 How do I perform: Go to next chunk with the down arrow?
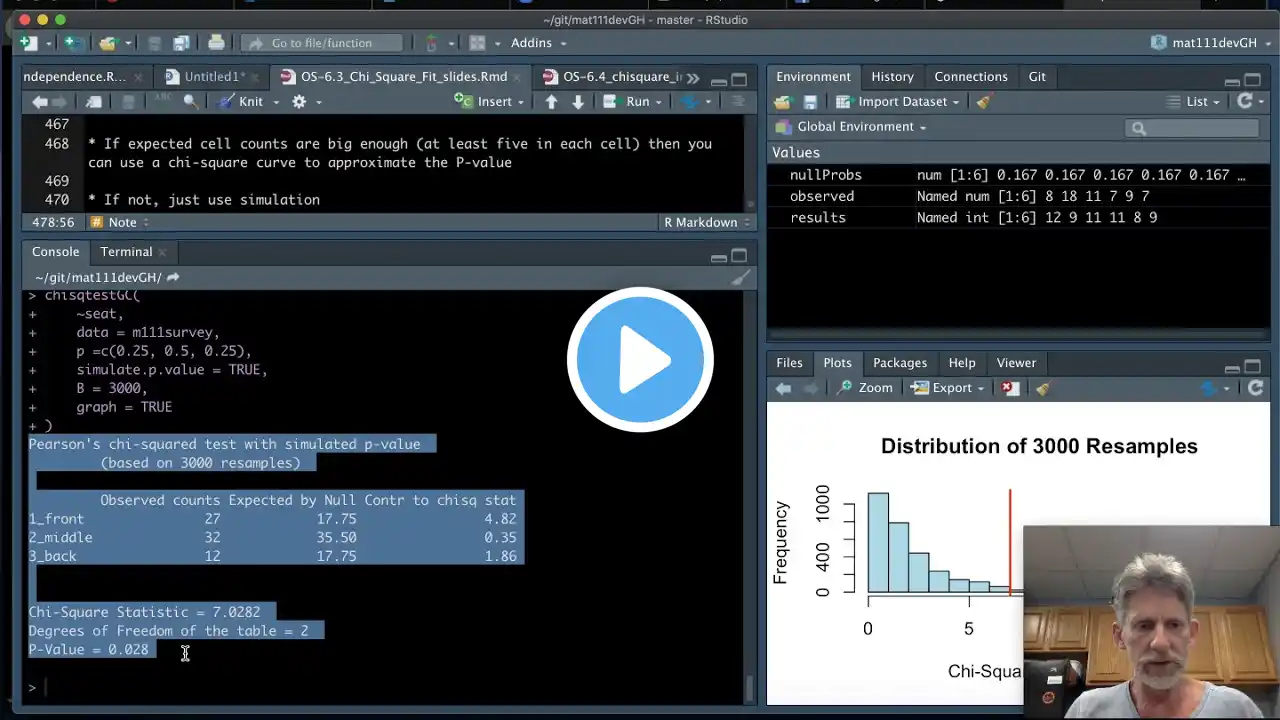click(x=577, y=101)
